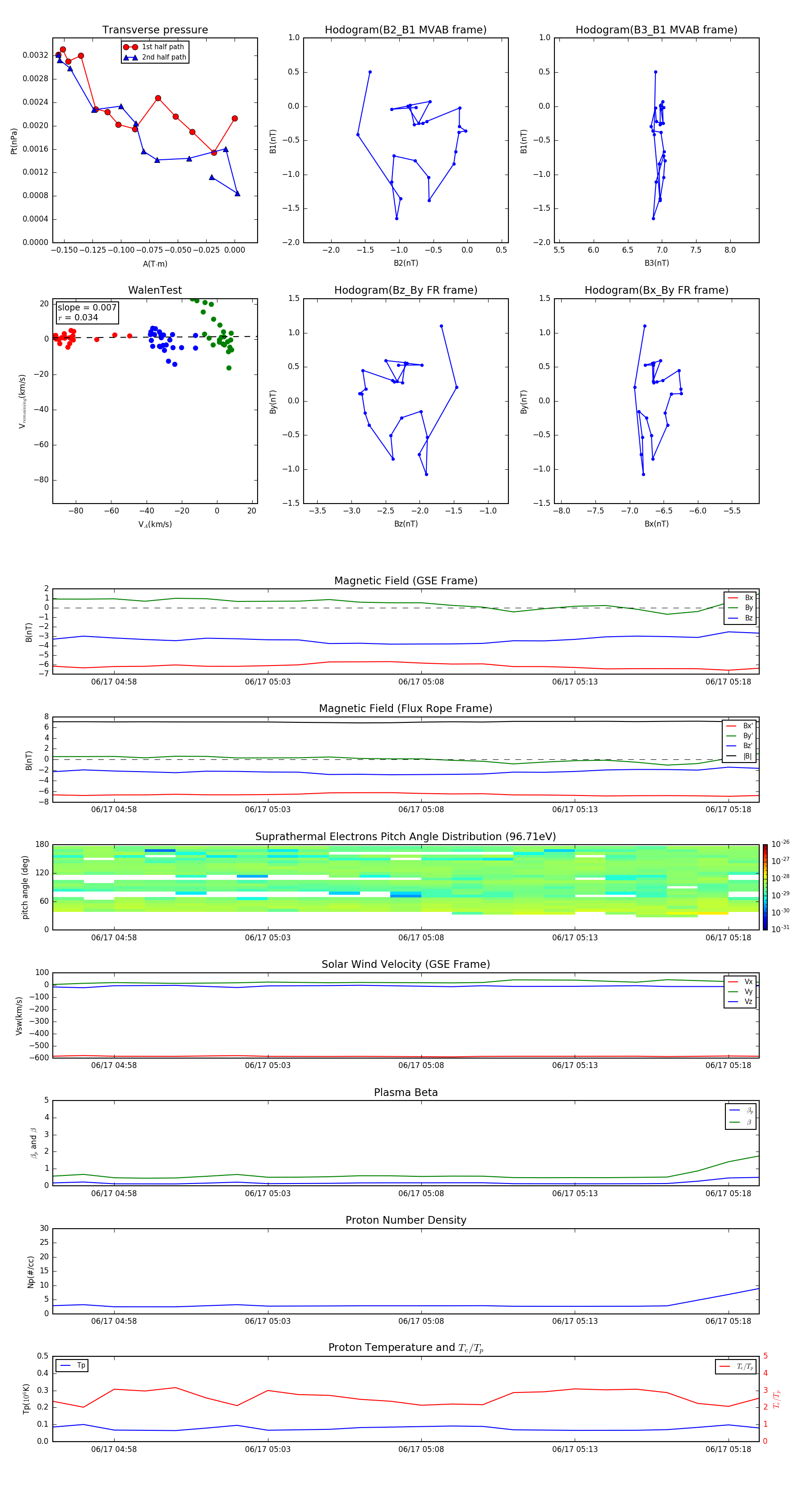Click the '10^-31' colorbar label
The image size is (812, 1489).
[780, 929]
